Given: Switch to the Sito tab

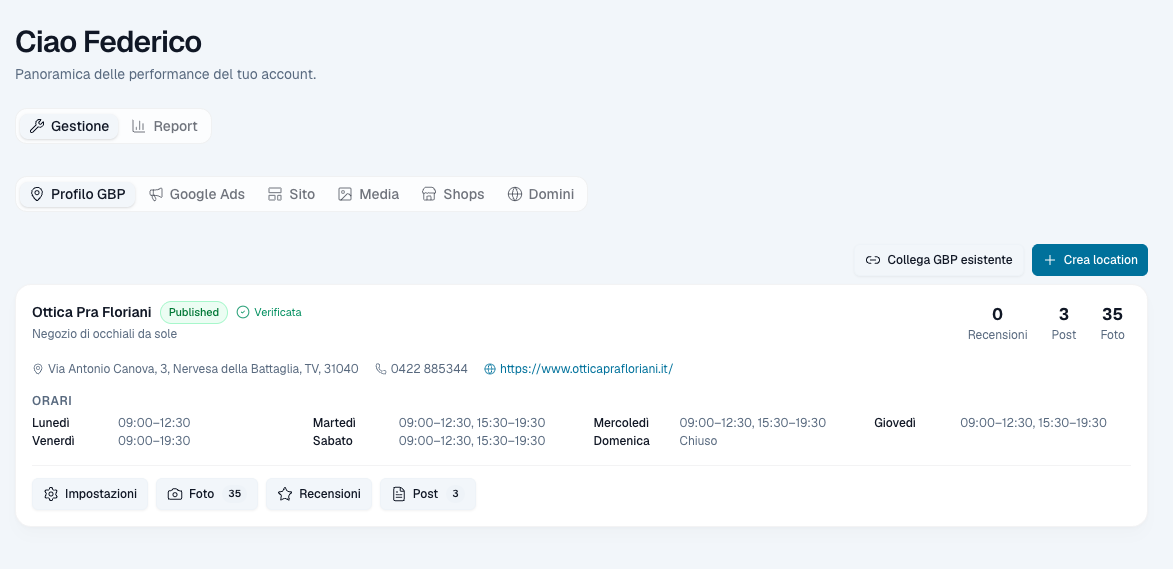Looking at the screenshot, I should 291,194.
